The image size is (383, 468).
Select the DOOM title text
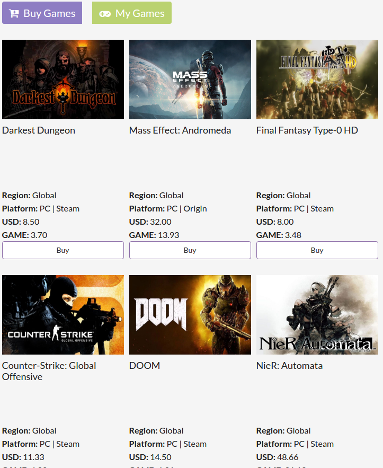(x=145, y=366)
